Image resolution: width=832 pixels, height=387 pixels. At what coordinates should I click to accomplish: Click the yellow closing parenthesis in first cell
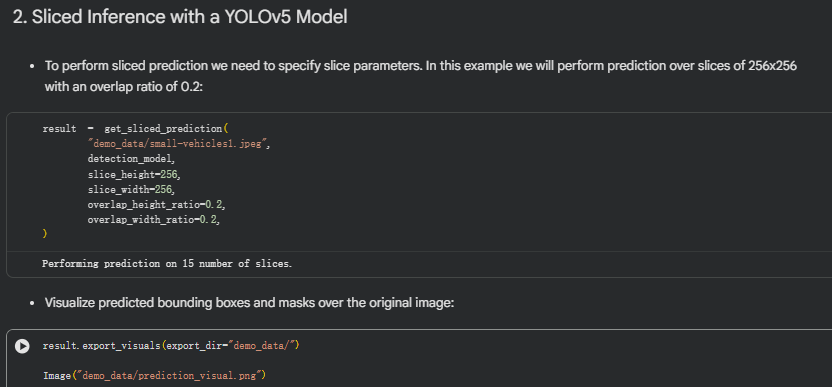[x=45, y=234]
